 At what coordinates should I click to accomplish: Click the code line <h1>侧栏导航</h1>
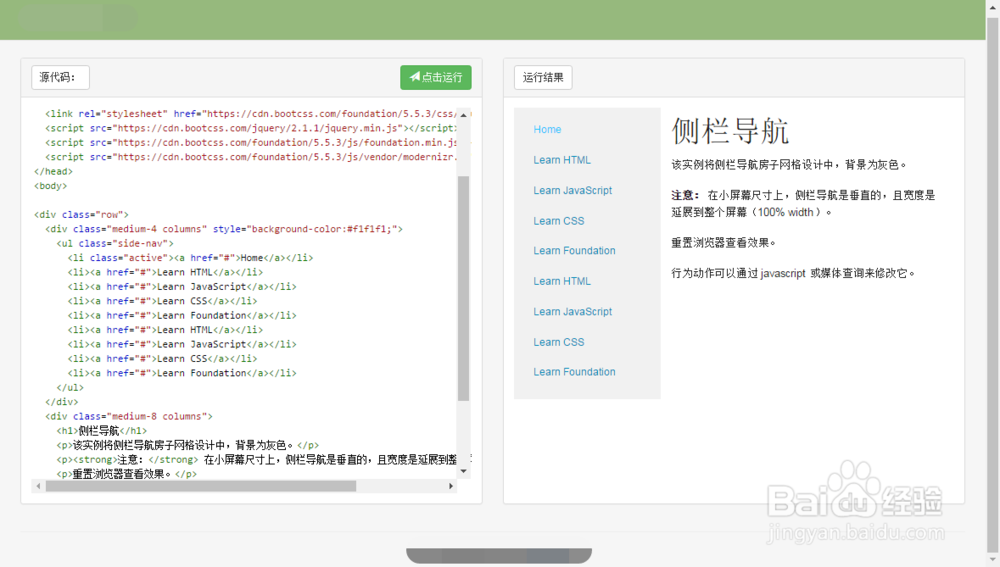click(x=101, y=431)
